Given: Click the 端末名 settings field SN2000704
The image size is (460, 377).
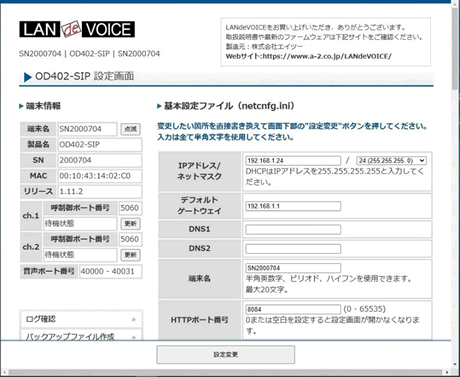Looking at the screenshot, I should coord(293,268).
